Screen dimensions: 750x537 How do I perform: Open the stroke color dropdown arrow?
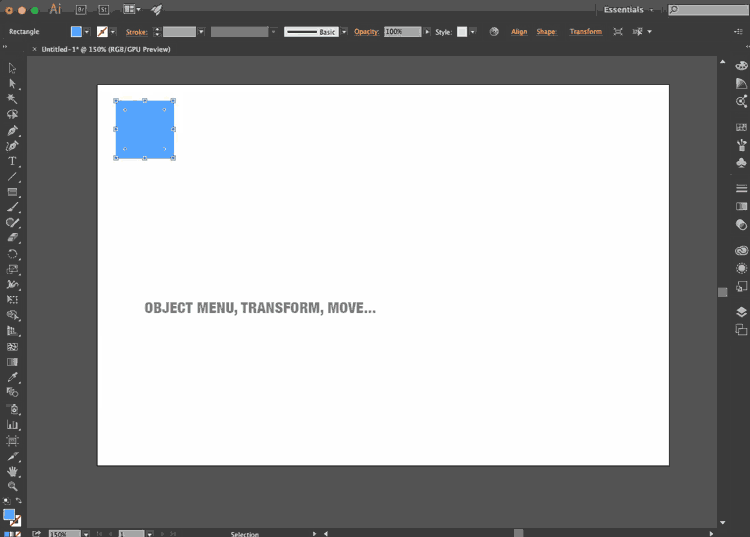113,32
